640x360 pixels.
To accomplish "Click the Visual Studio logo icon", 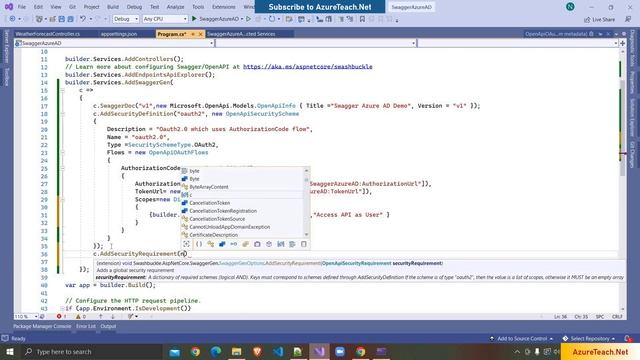I will (9, 7).
